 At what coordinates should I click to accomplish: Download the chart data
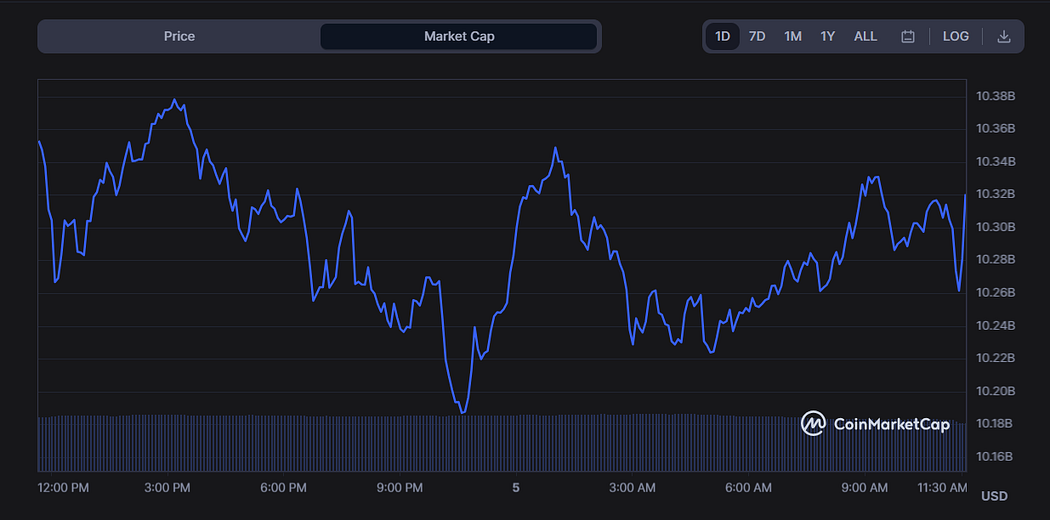1003,37
